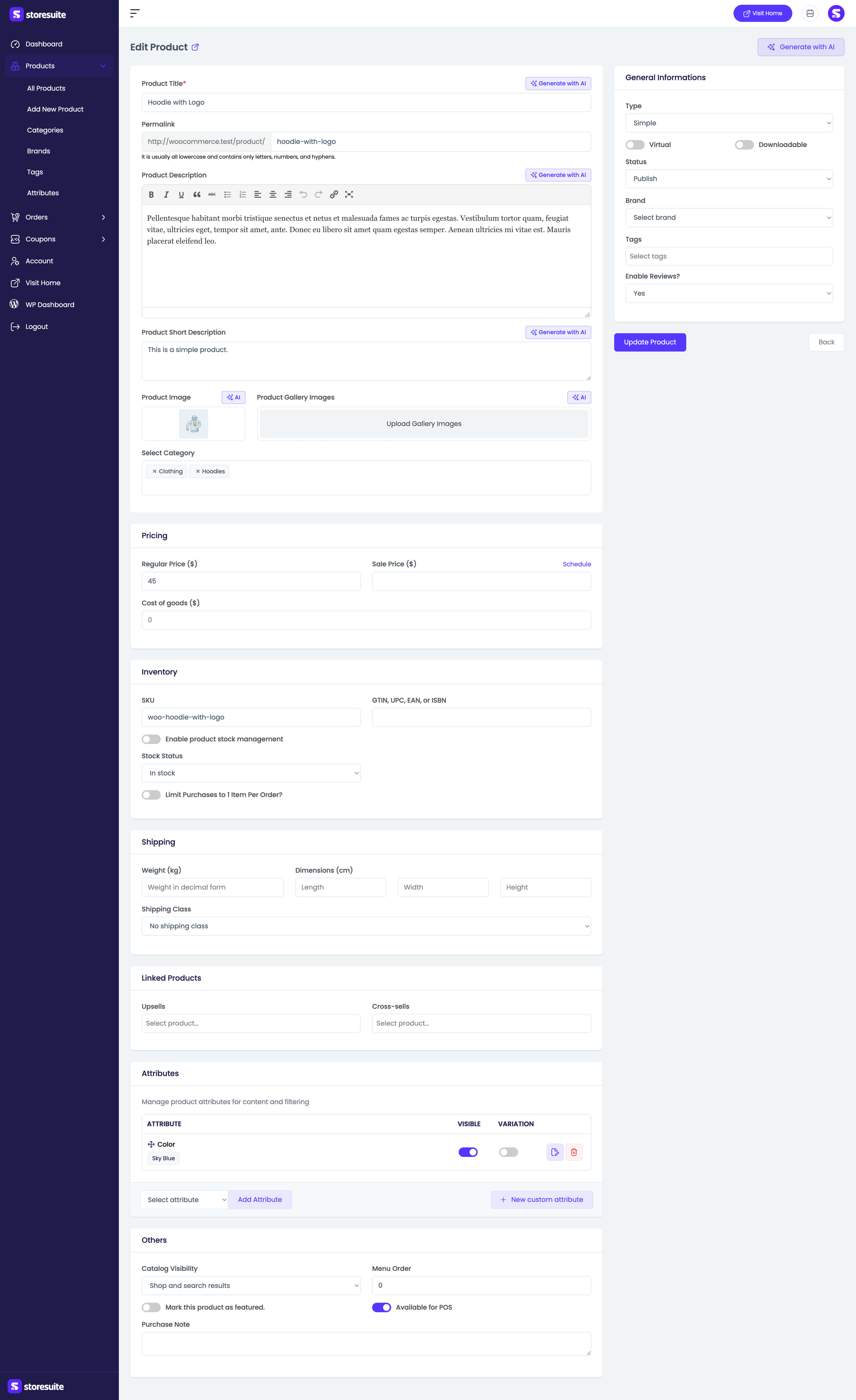Image resolution: width=856 pixels, height=1400 pixels.
Task: Undo last edit in description editor
Action: [303, 194]
